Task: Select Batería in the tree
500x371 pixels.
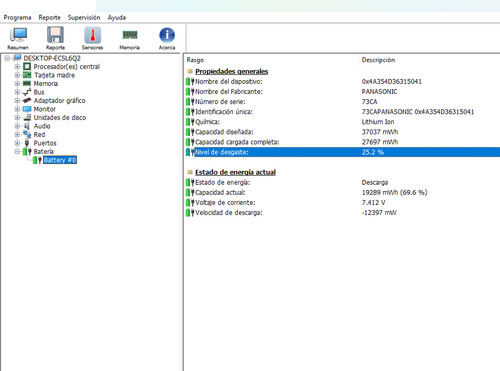Action: click(43, 152)
